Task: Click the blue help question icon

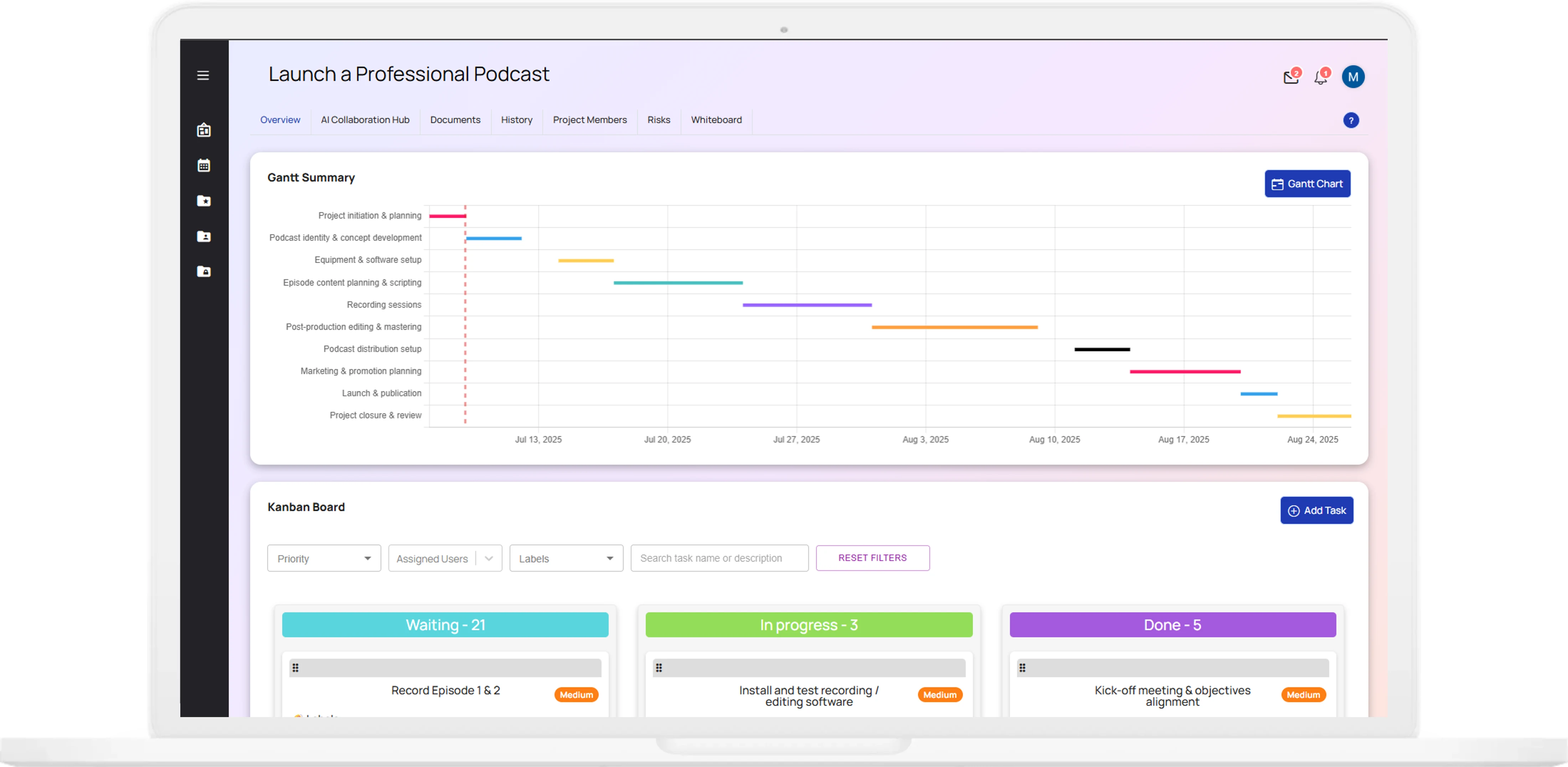Action: (x=1351, y=121)
